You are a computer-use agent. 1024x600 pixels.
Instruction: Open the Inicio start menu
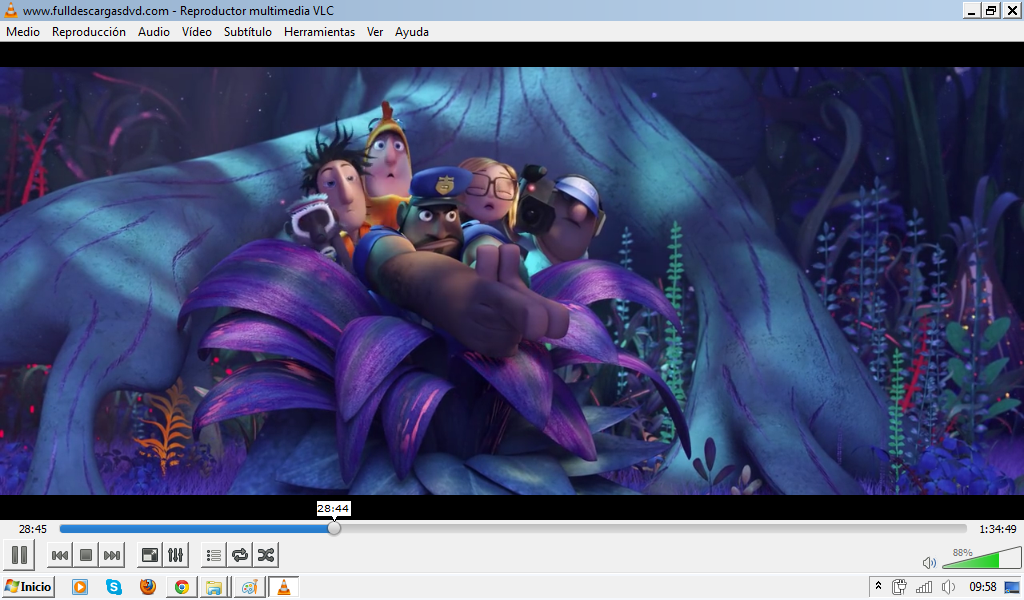click(28, 587)
